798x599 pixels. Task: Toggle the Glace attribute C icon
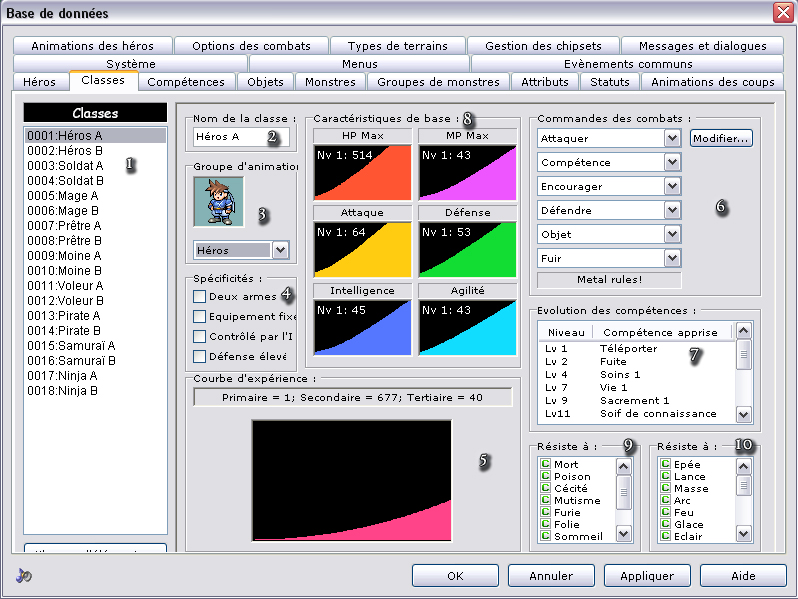point(665,524)
